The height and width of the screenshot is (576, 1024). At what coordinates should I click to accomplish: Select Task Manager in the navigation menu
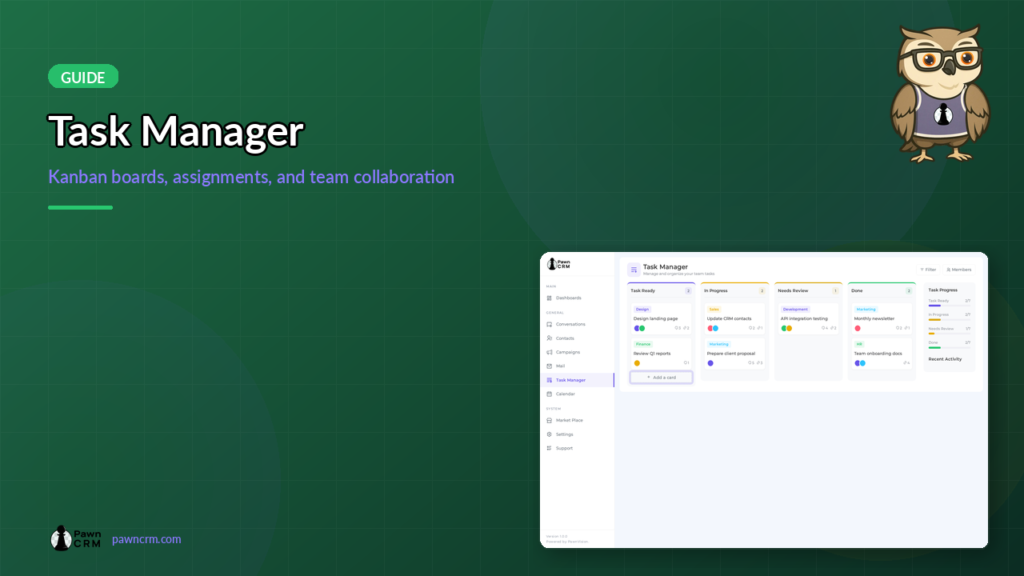point(567,380)
